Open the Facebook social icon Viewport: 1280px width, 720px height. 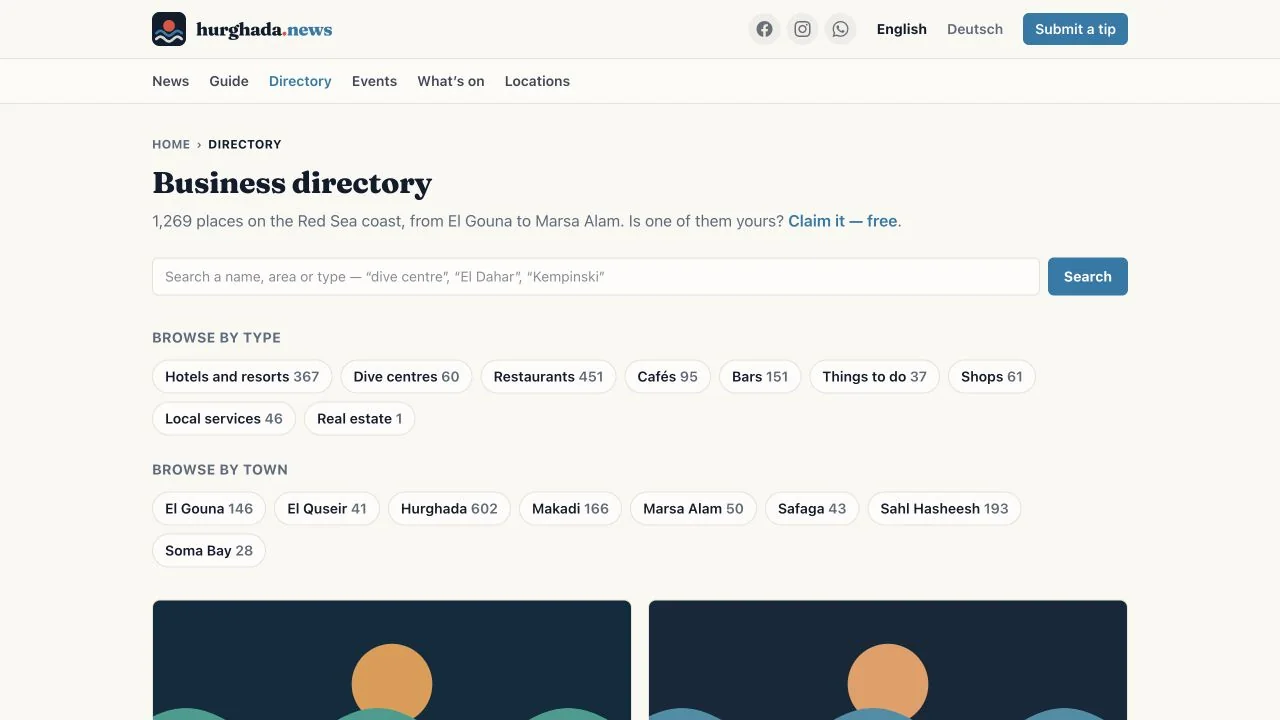(x=764, y=29)
